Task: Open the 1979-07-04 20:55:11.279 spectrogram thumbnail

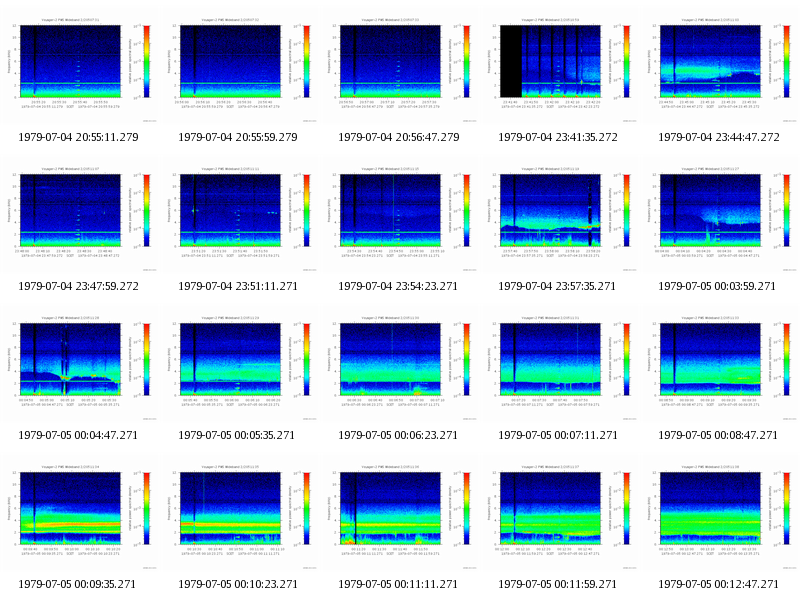Action: 79,70
